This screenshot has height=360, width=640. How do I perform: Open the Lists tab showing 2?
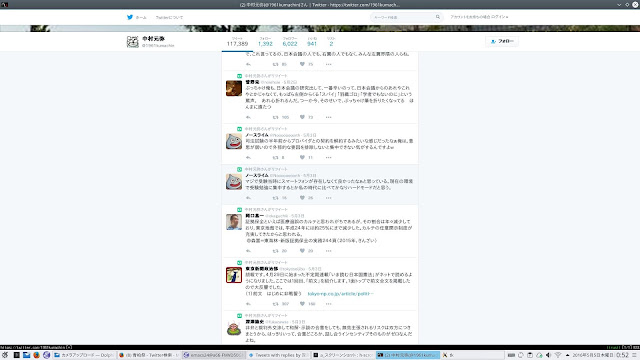(x=331, y=42)
